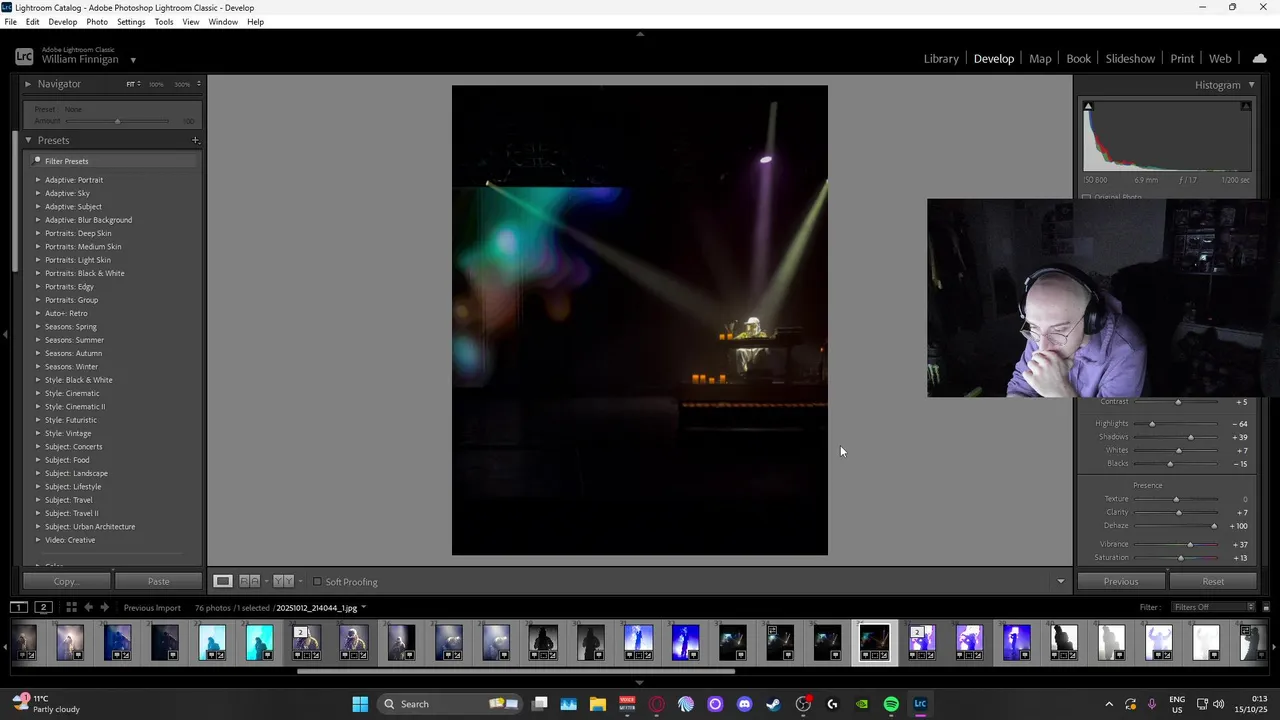Collapse the Presets panel
The height and width of the screenshot is (720, 1280).
coord(28,140)
